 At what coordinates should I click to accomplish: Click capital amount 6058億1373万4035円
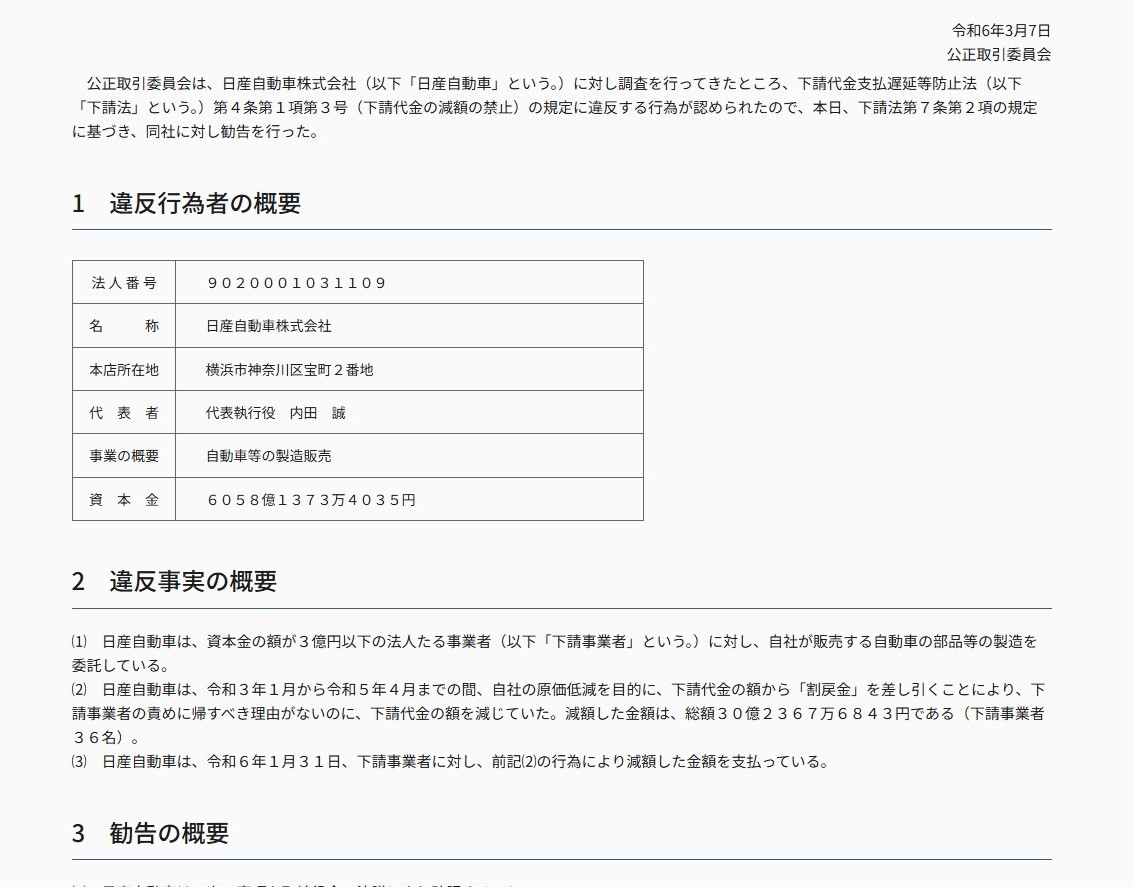[311, 500]
